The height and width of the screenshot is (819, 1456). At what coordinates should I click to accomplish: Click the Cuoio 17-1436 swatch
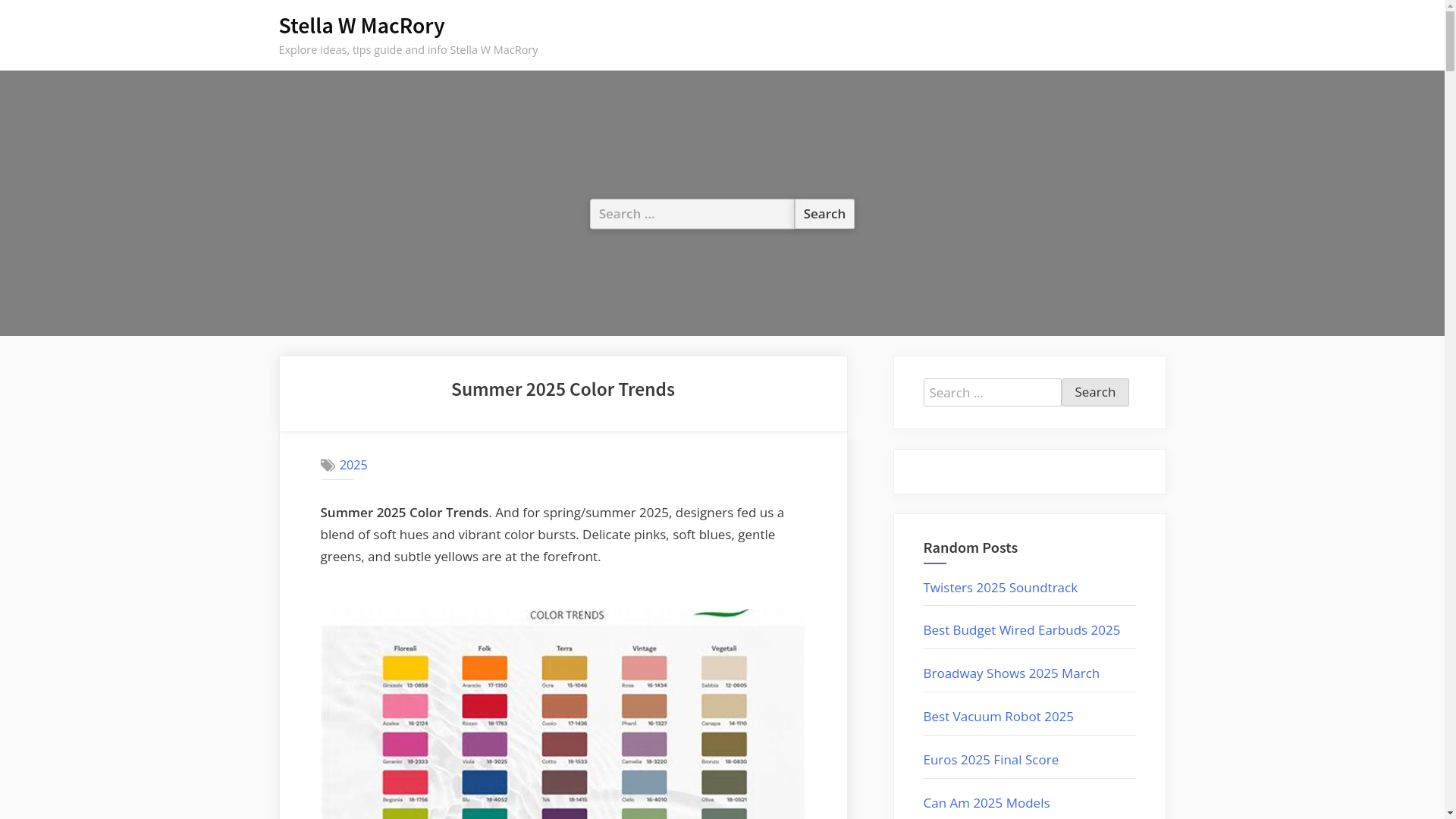(564, 706)
